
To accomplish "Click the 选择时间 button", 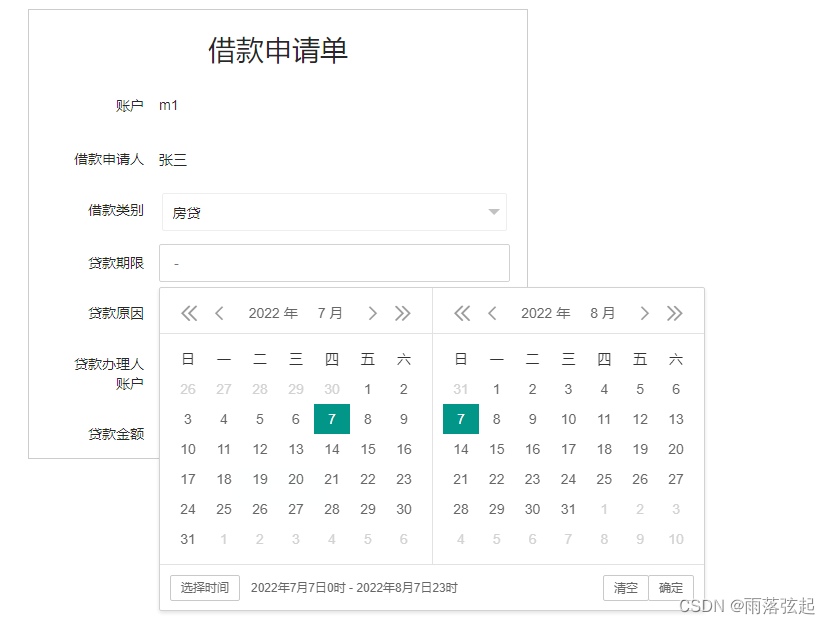I will [x=205, y=588].
